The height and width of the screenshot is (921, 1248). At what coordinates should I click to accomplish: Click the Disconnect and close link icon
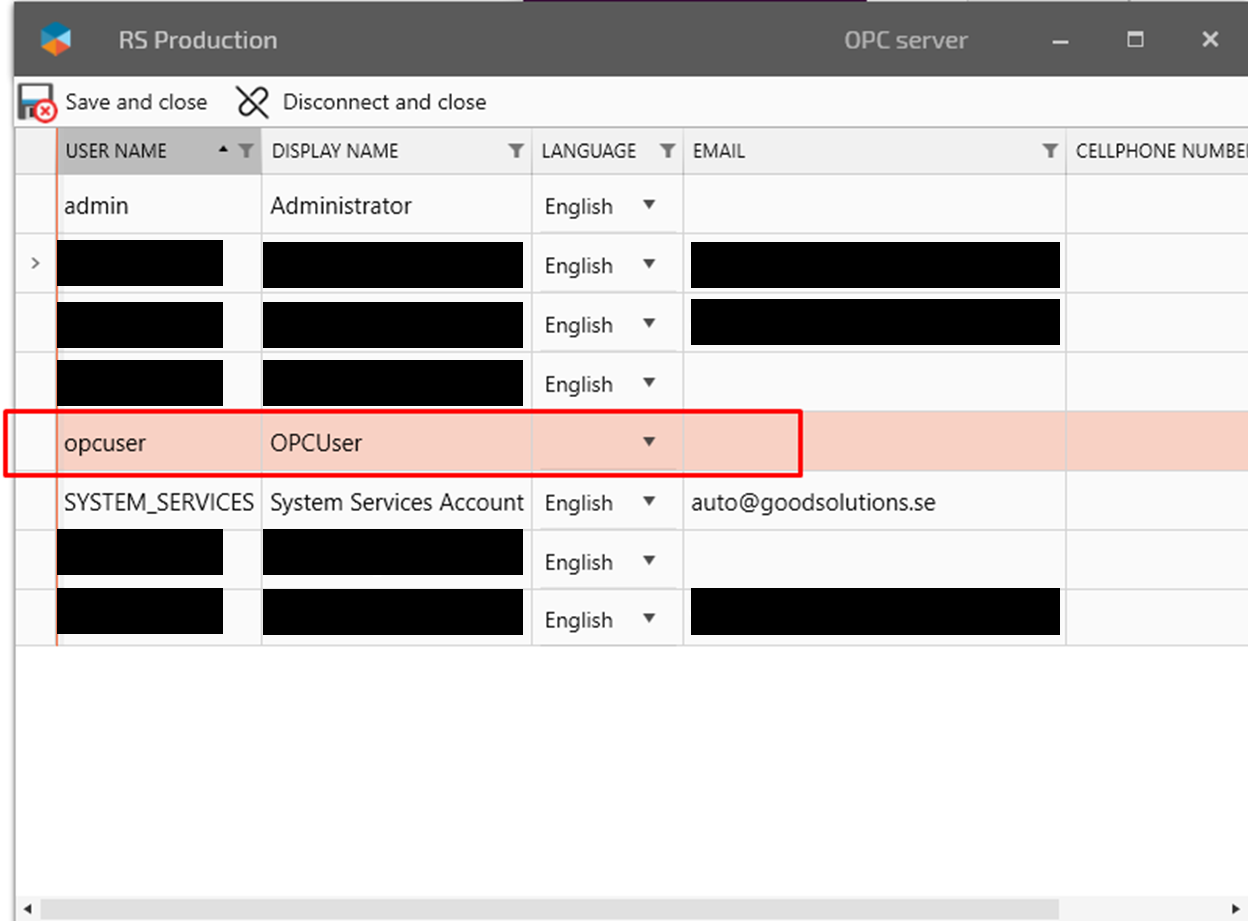click(253, 102)
